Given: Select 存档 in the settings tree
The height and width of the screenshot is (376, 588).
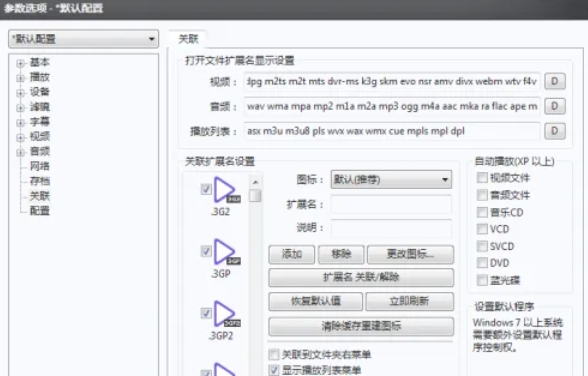Looking at the screenshot, I should pos(40,181).
